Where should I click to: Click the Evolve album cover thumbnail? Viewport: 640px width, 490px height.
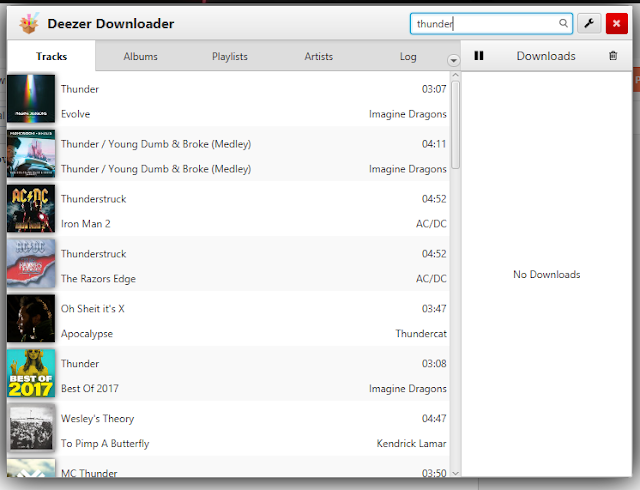[31, 98]
